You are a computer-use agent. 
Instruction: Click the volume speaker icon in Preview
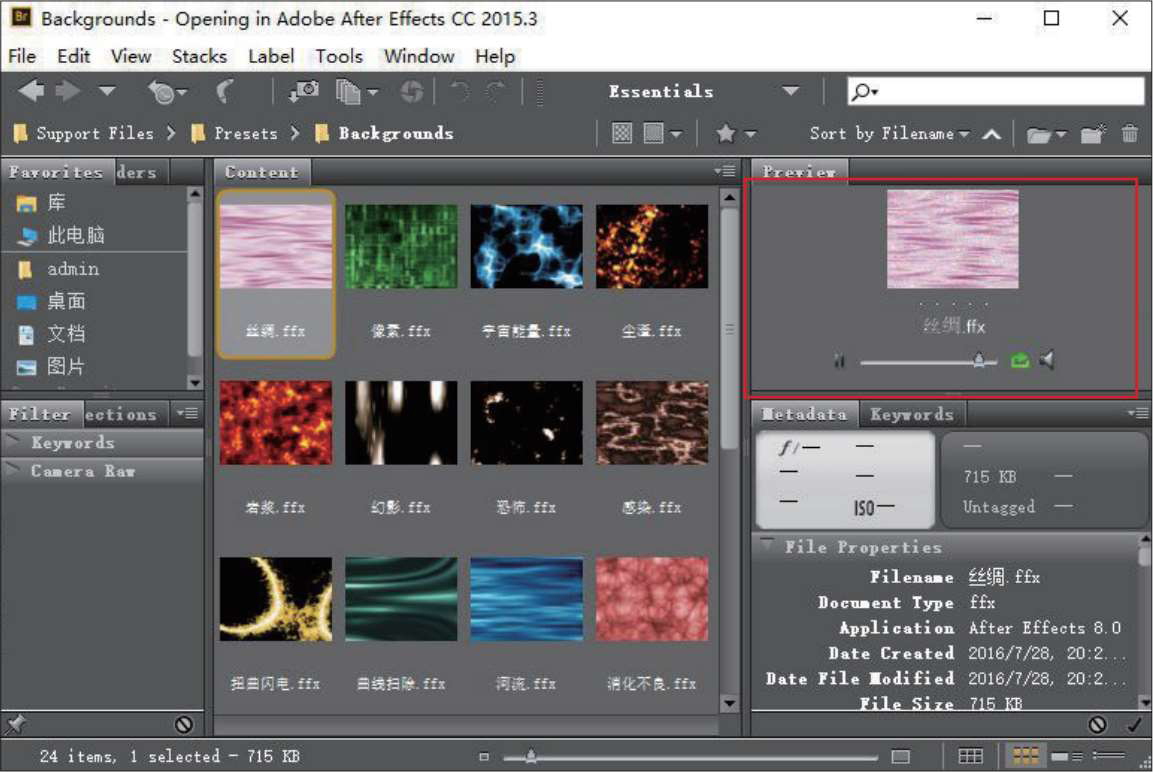[x=1047, y=360]
